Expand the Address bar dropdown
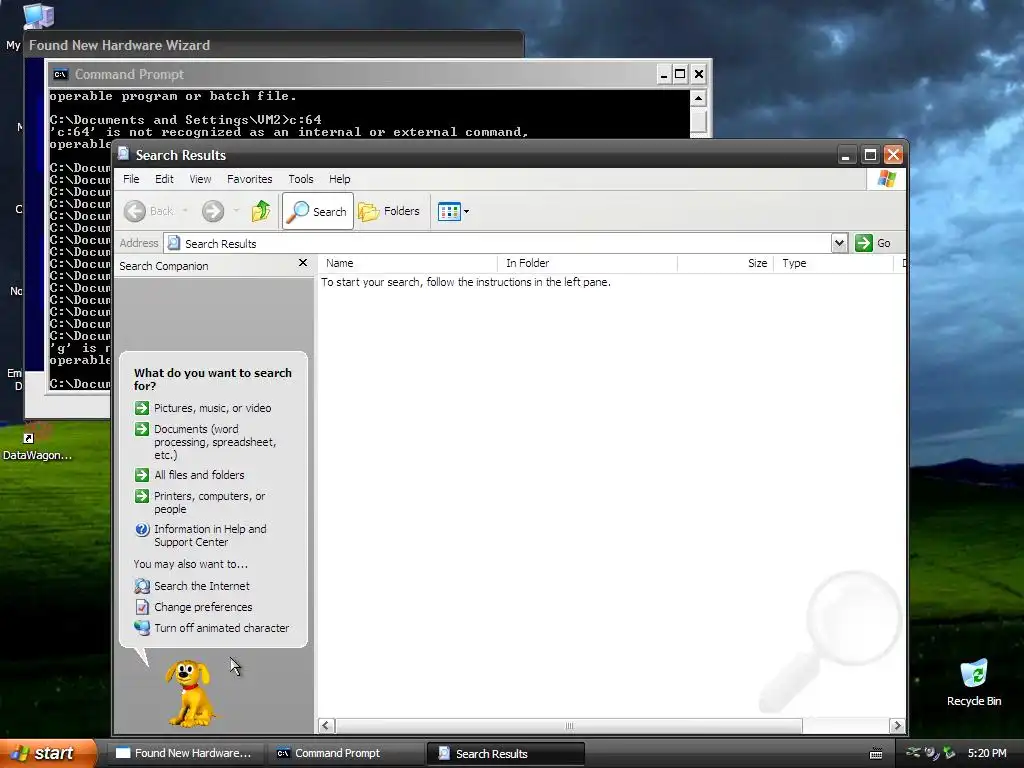1024x768 pixels. (839, 244)
